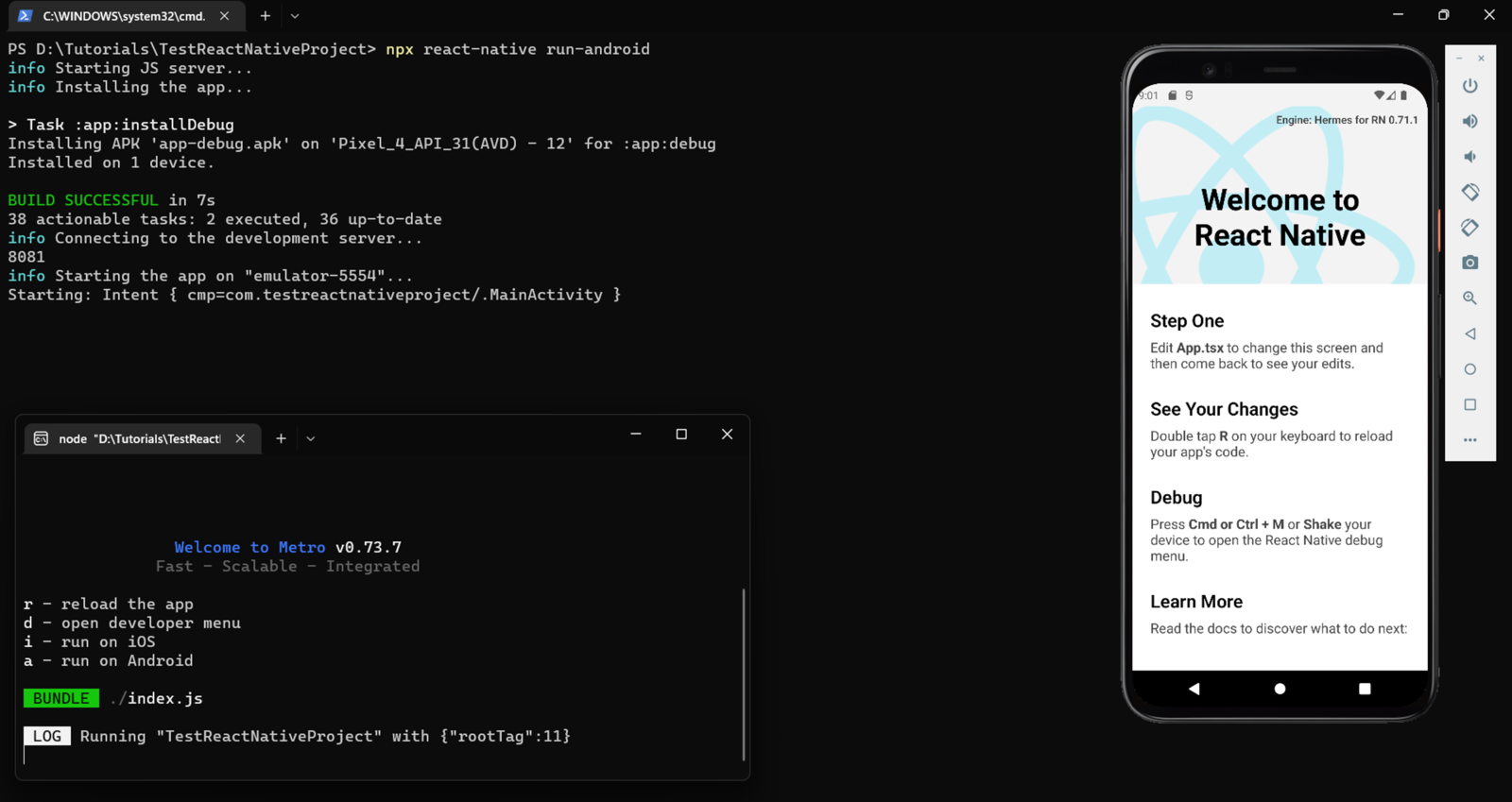The height and width of the screenshot is (802, 1512).
Task: Click 'a - run on Android' line
Action: pyautogui.click(x=109, y=660)
